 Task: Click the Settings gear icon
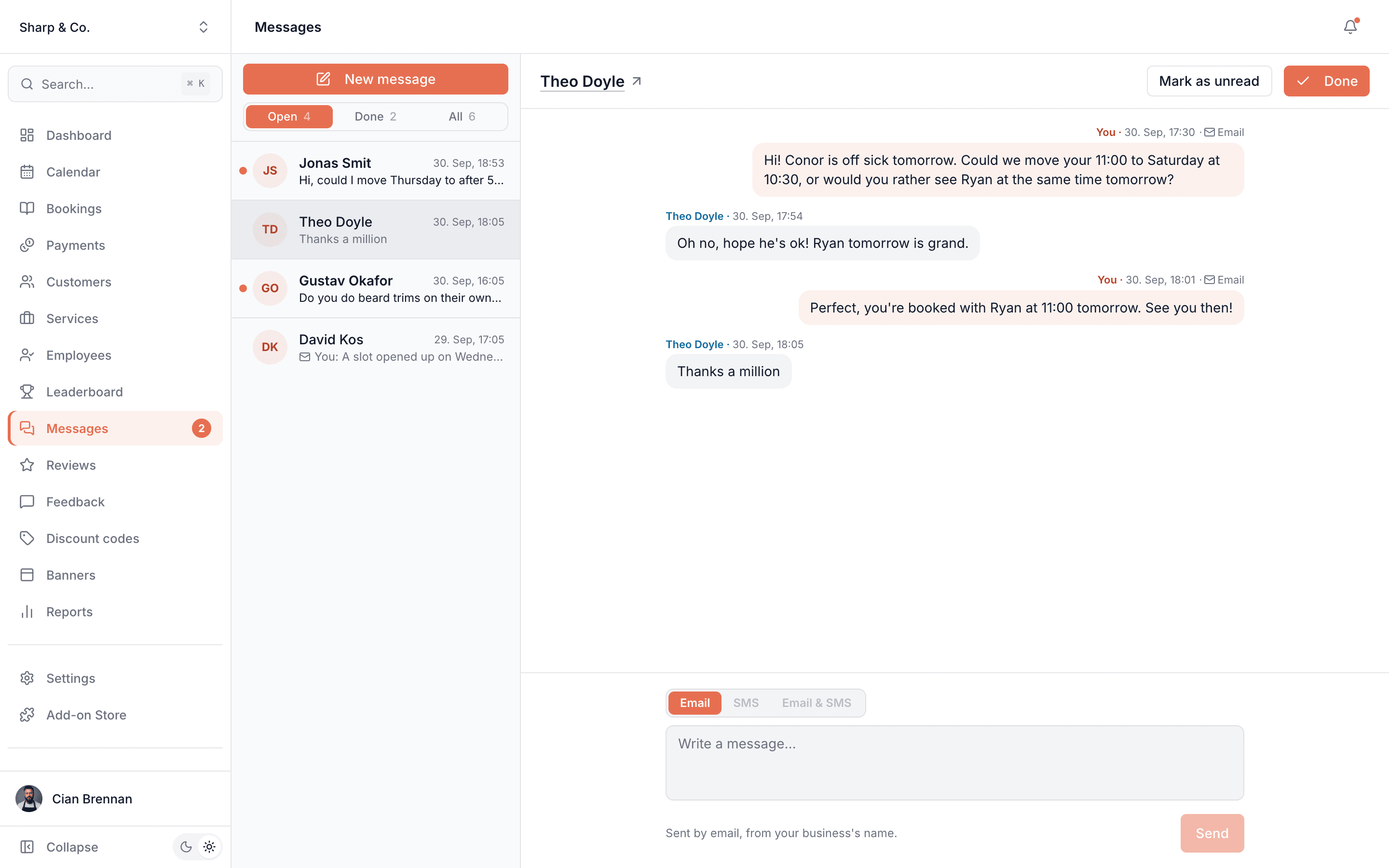tap(27, 678)
